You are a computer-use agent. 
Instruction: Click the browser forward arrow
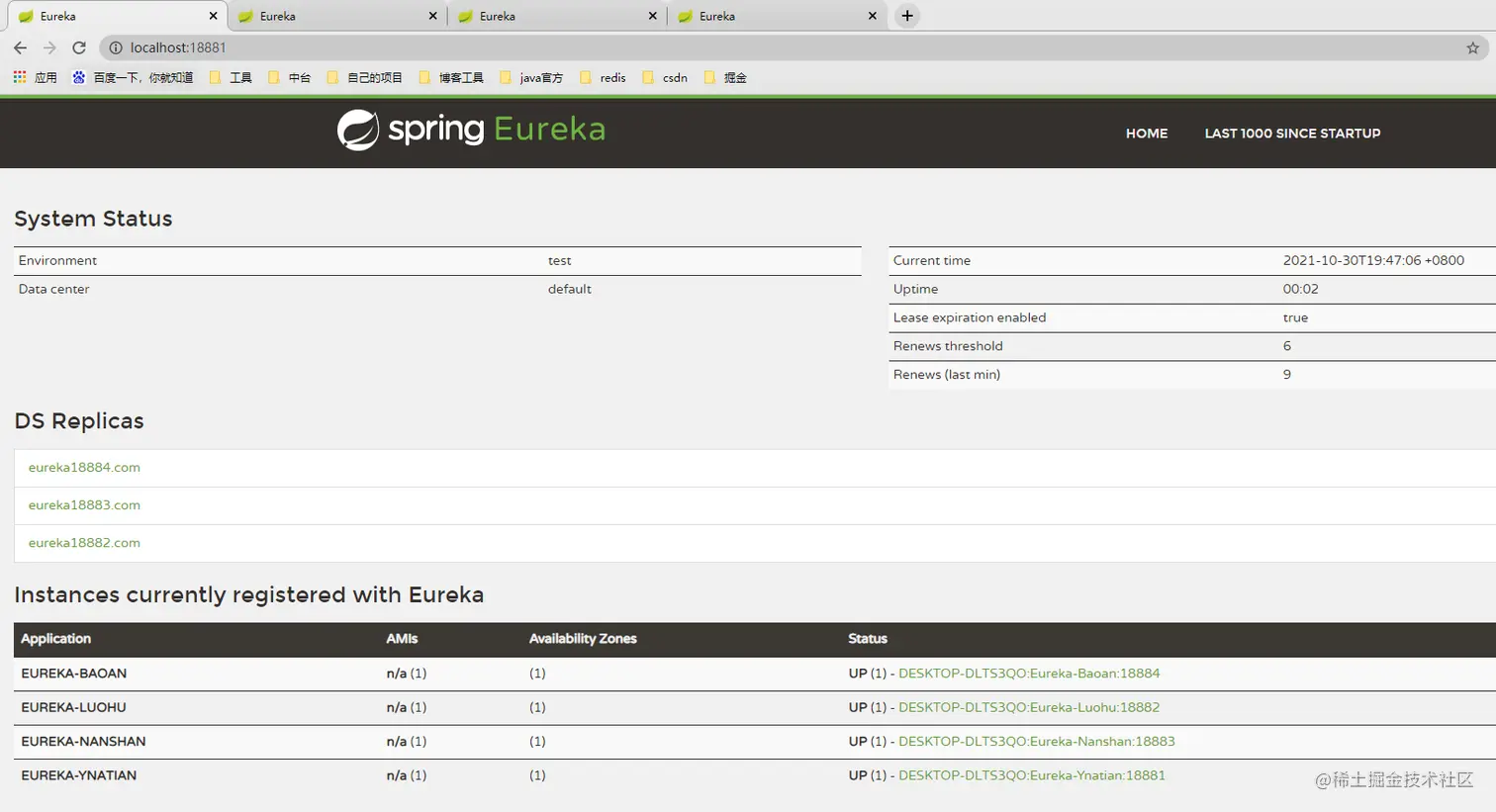pyautogui.click(x=49, y=47)
